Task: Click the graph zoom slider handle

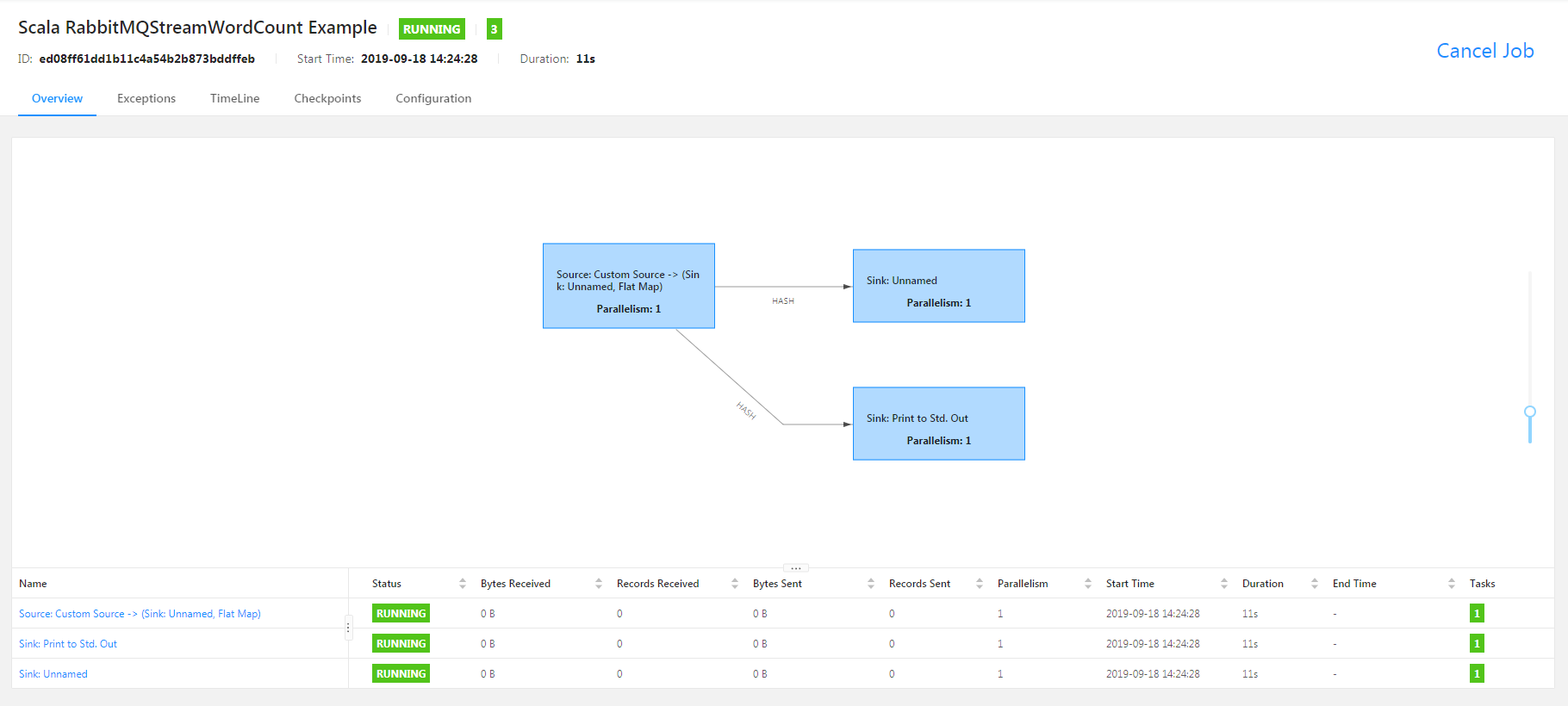Action: (x=1530, y=412)
